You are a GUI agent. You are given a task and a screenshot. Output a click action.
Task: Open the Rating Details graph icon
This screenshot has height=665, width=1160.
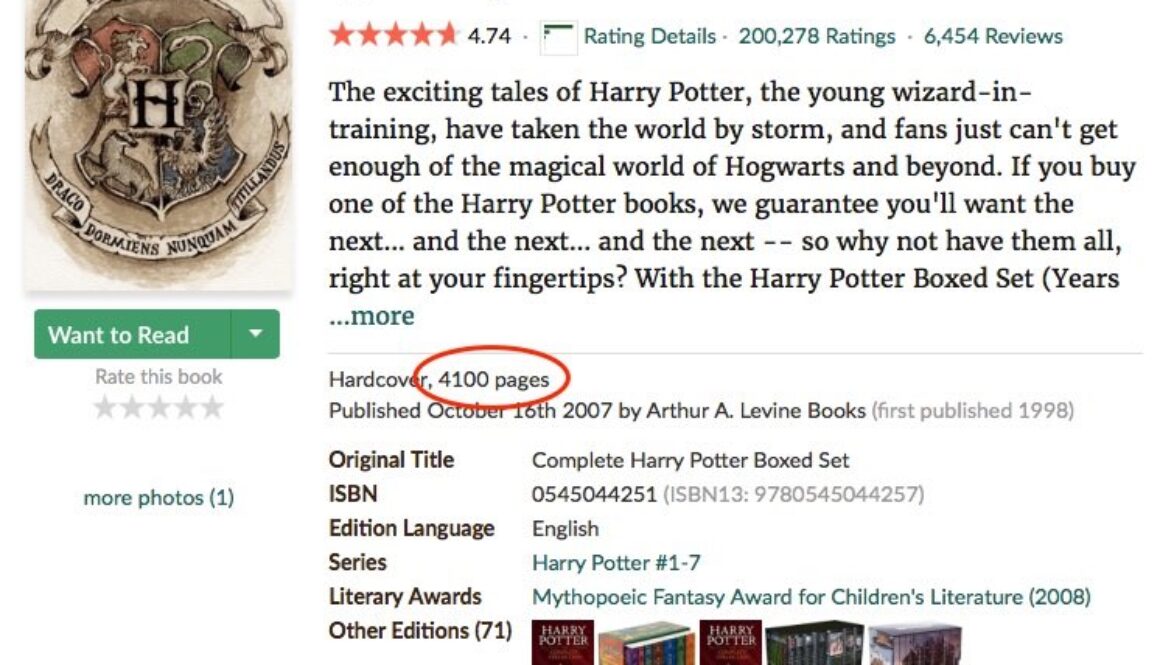(x=558, y=37)
